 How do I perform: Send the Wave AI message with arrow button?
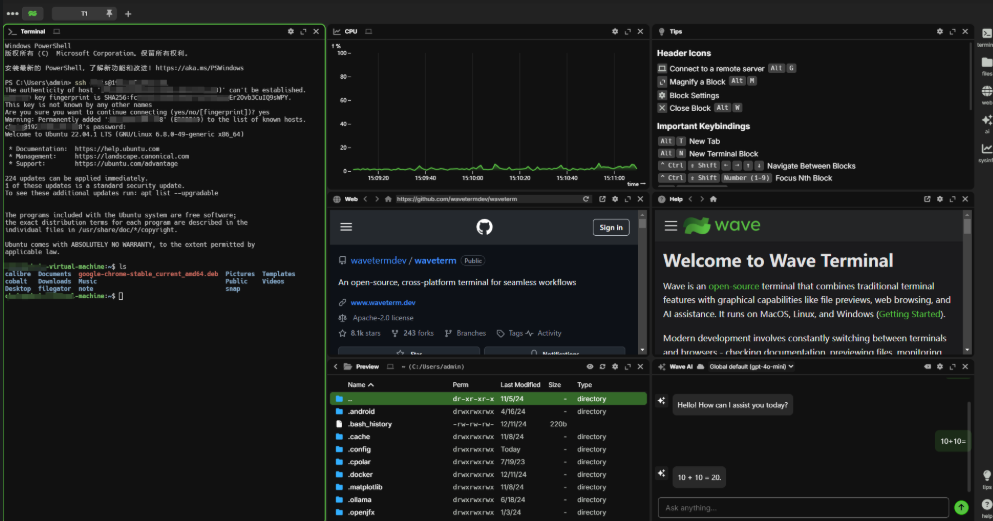point(961,507)
